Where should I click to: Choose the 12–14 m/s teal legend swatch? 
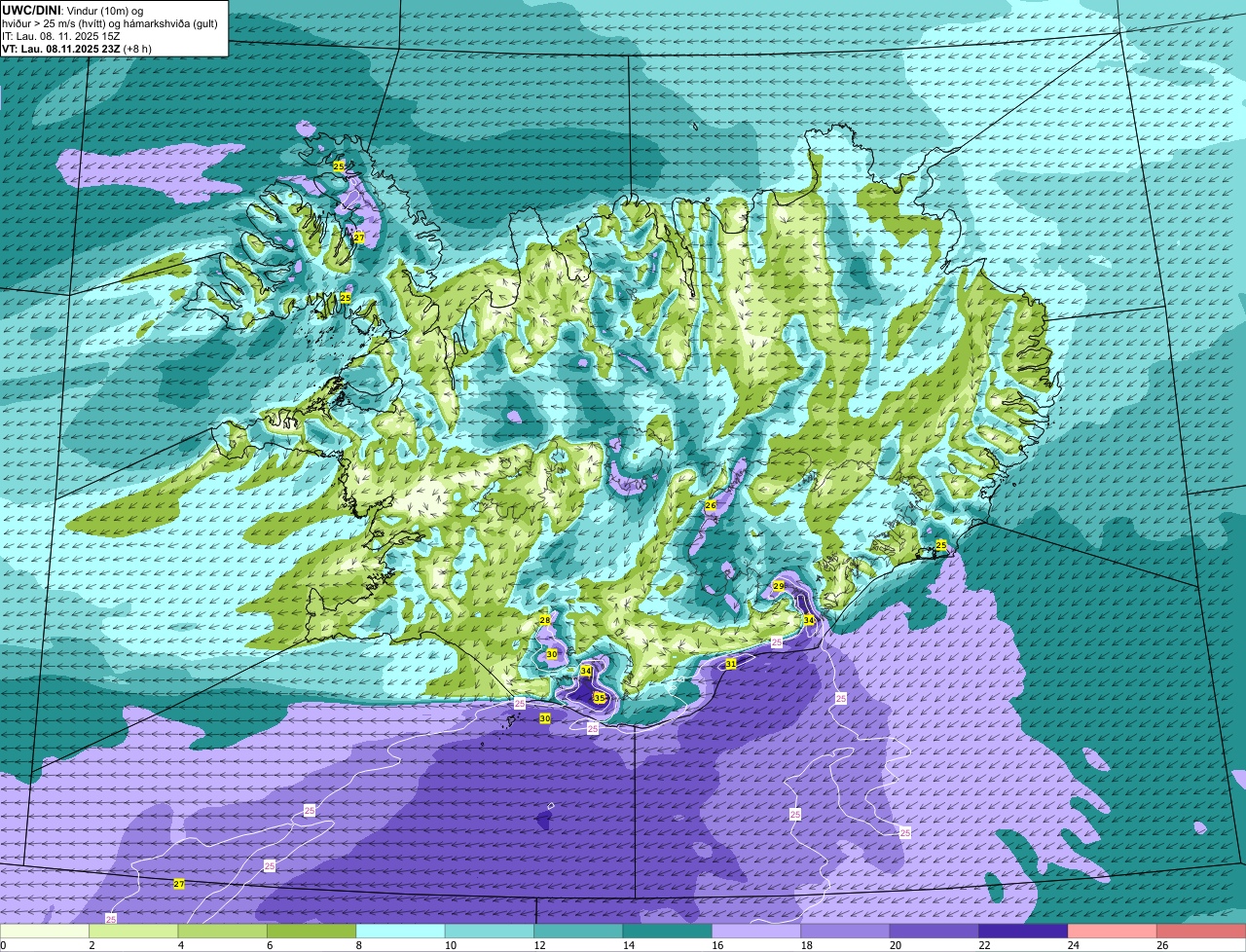coord(579,932)
